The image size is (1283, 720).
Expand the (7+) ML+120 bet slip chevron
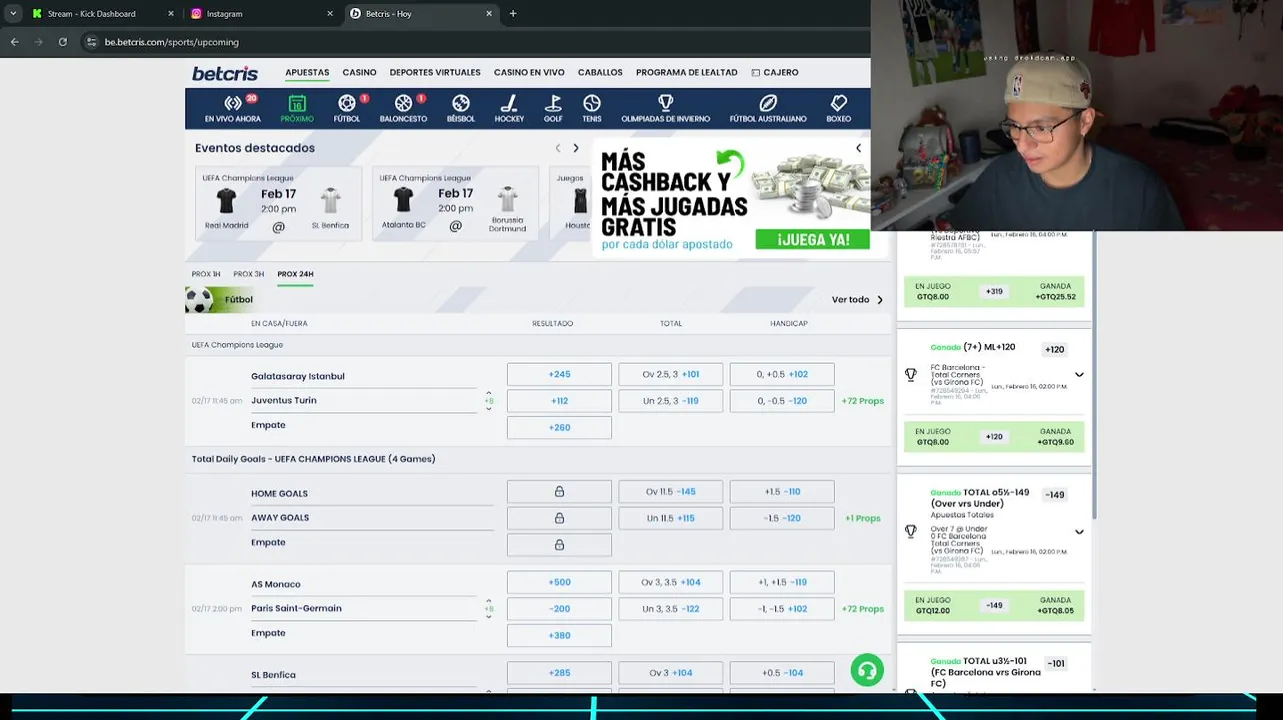point(1079,375)
